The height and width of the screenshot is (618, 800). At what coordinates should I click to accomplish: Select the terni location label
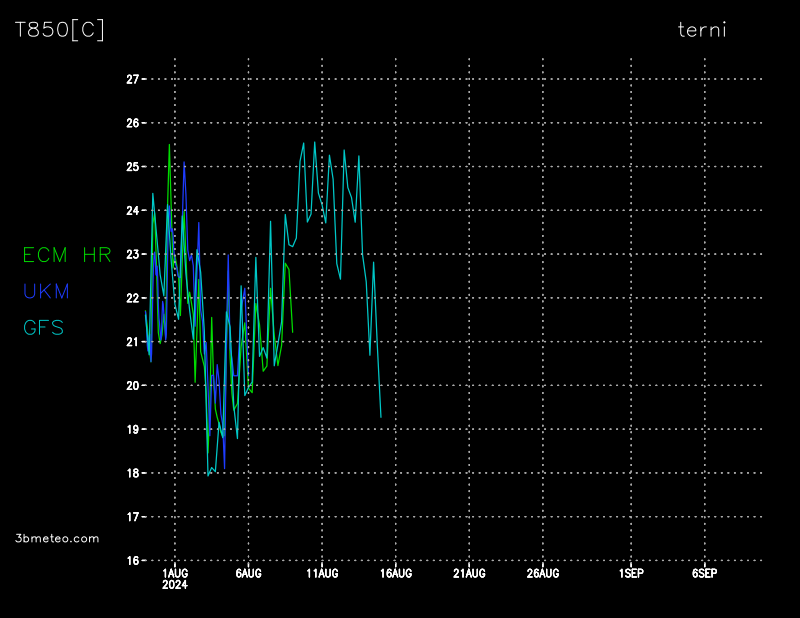point(702,30)
